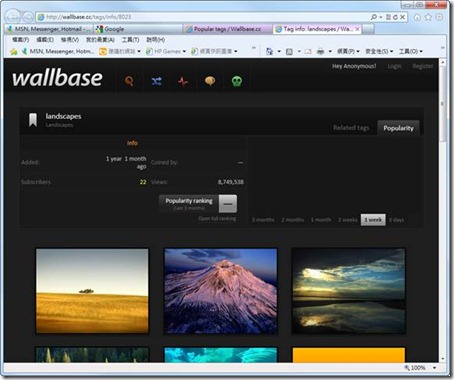Select the 2 months range
Viewport: 454px width, 380px height.
pos(292,220)
